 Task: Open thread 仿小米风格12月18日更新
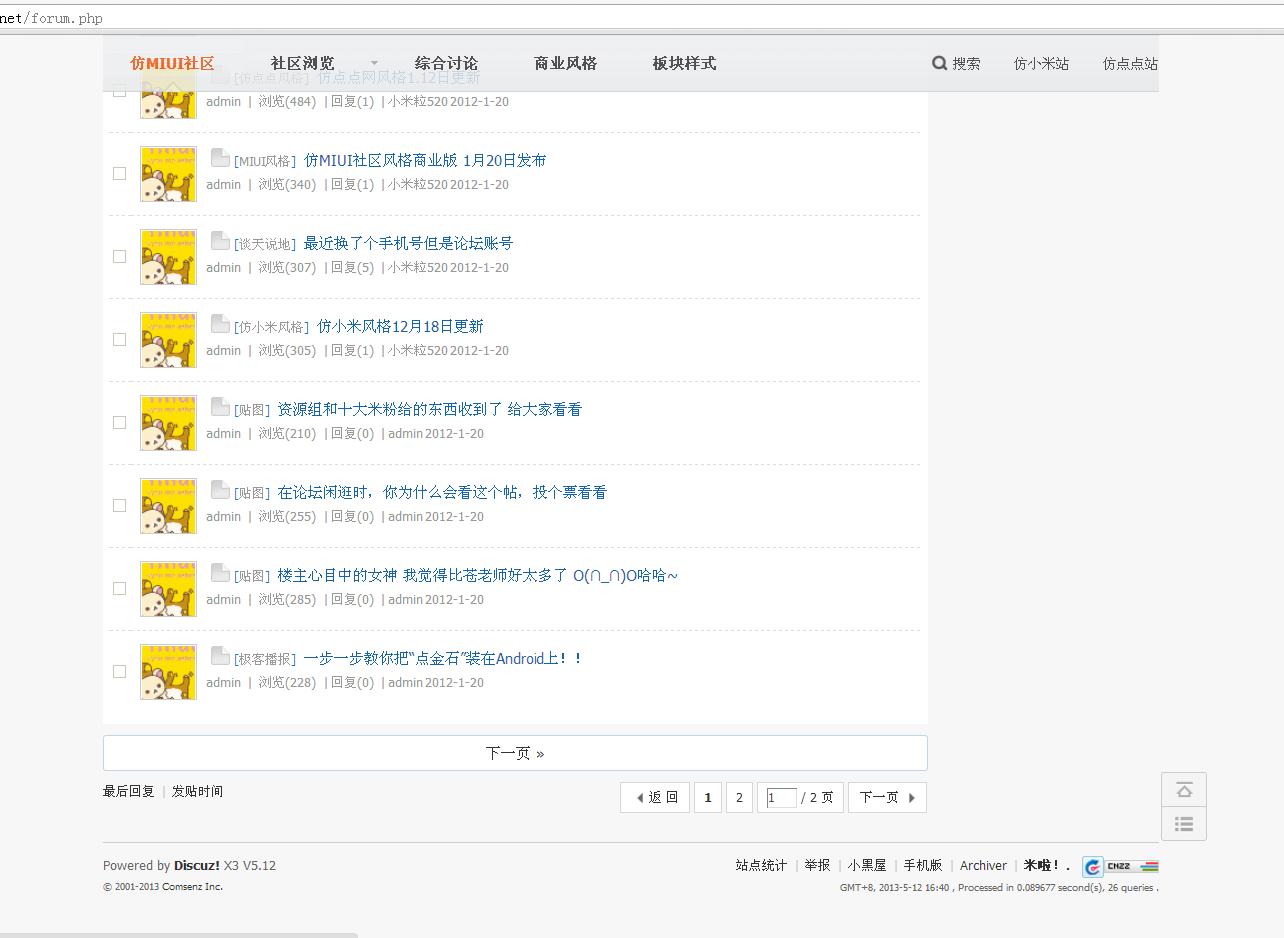coord(400,326)
